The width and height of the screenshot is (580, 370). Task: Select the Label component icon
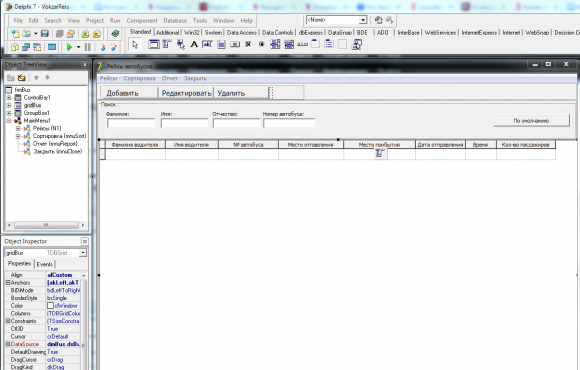194,45
